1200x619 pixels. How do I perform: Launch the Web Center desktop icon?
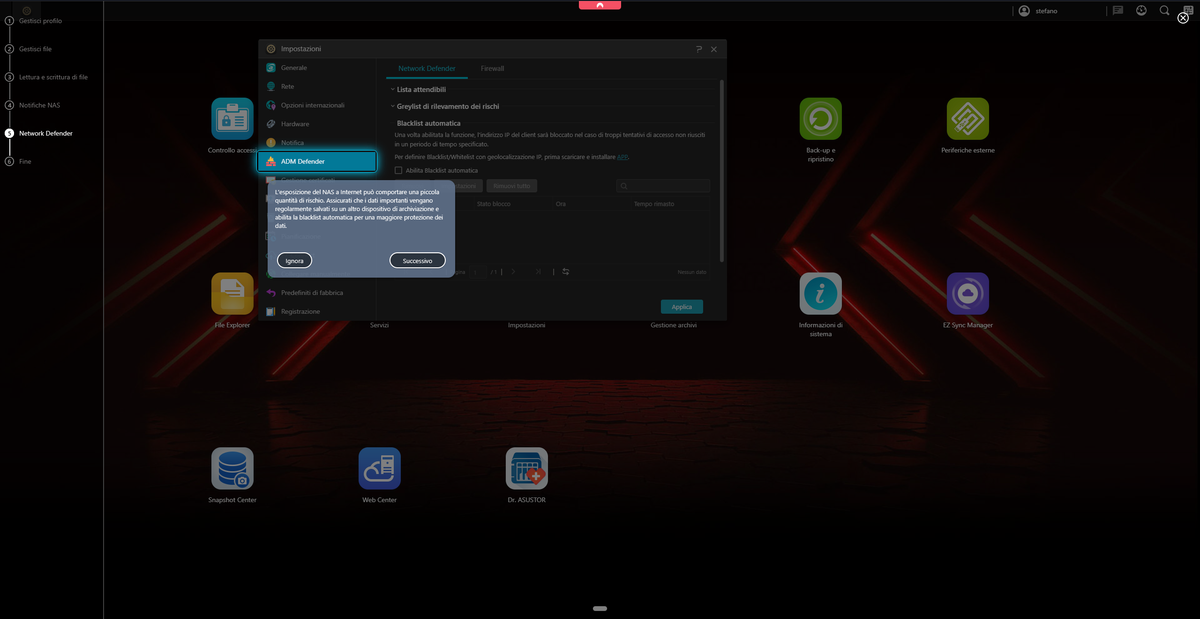[379, 468]
